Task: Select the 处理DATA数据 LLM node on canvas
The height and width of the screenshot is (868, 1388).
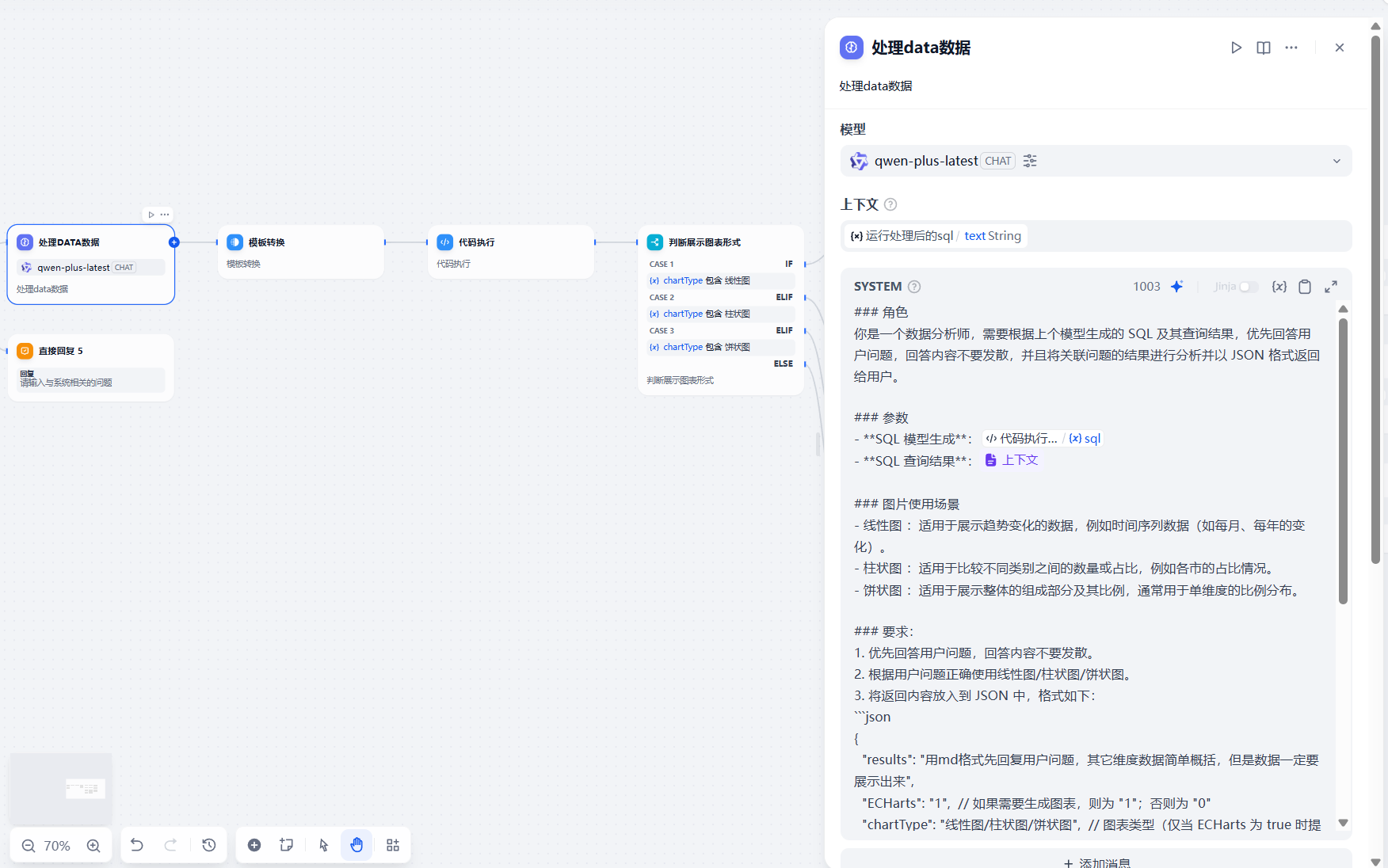Action: click(91, 265)
